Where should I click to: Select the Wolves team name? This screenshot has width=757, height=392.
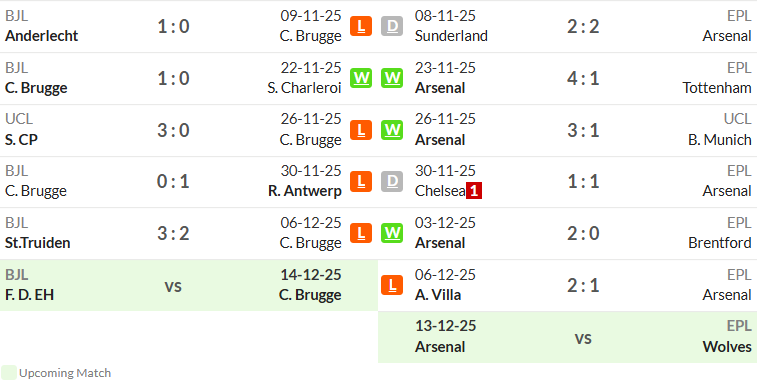point(727,347)
